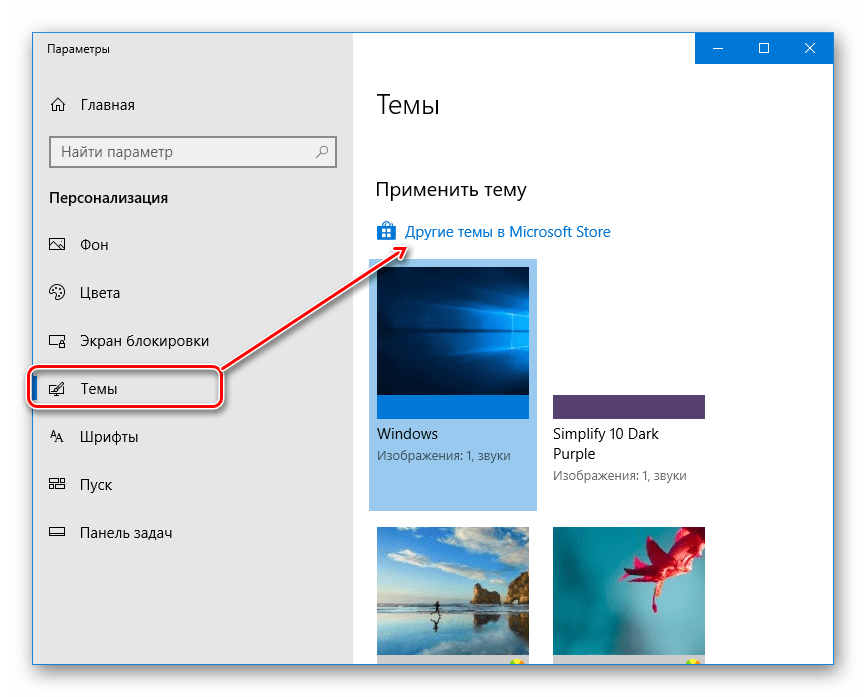Click the blue accent bar under Windows theme
Viewport: 866px width, 697px height.
click(x=453, y=406)
